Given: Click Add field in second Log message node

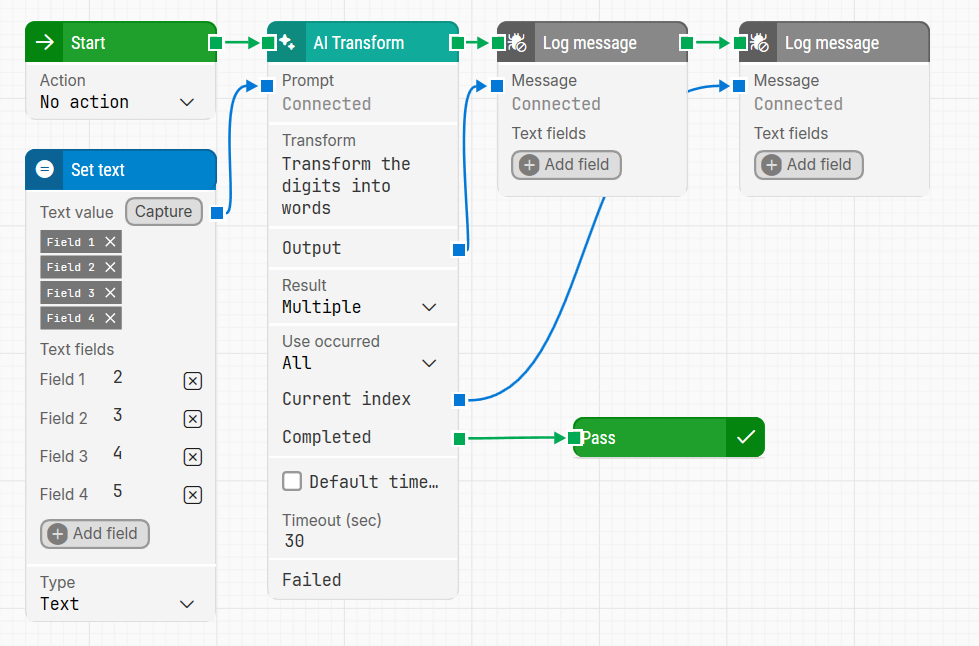Looking at the screenshot, I should [809, 165].
